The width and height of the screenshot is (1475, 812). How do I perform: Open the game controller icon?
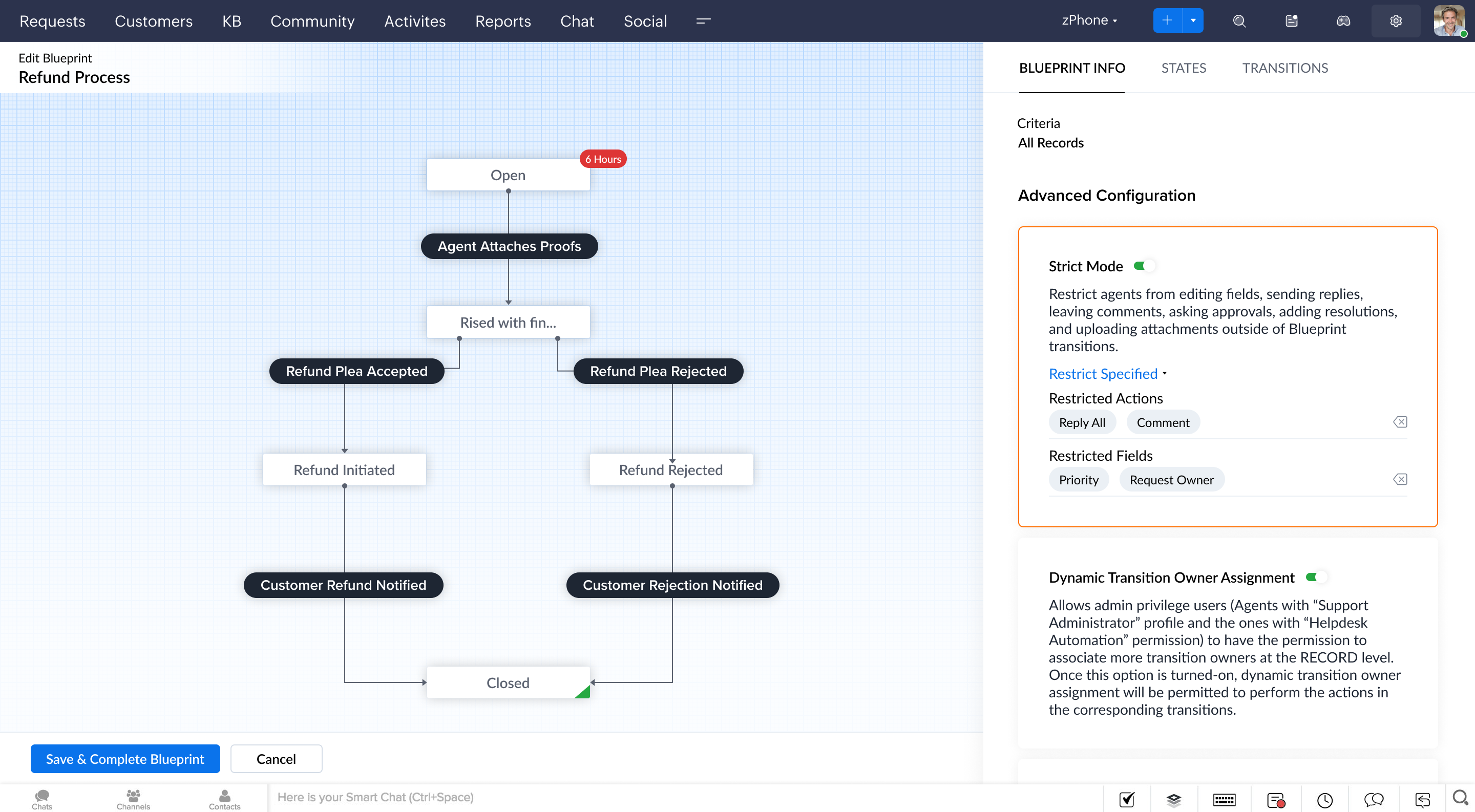tap(1343, 21)
